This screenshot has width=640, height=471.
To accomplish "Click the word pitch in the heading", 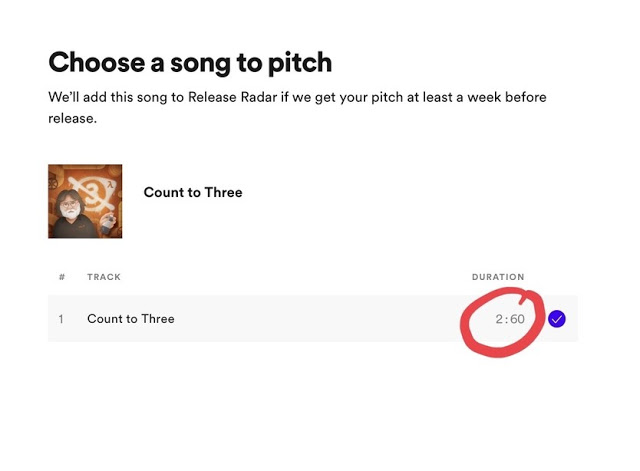I will click(x=297, y=62).
